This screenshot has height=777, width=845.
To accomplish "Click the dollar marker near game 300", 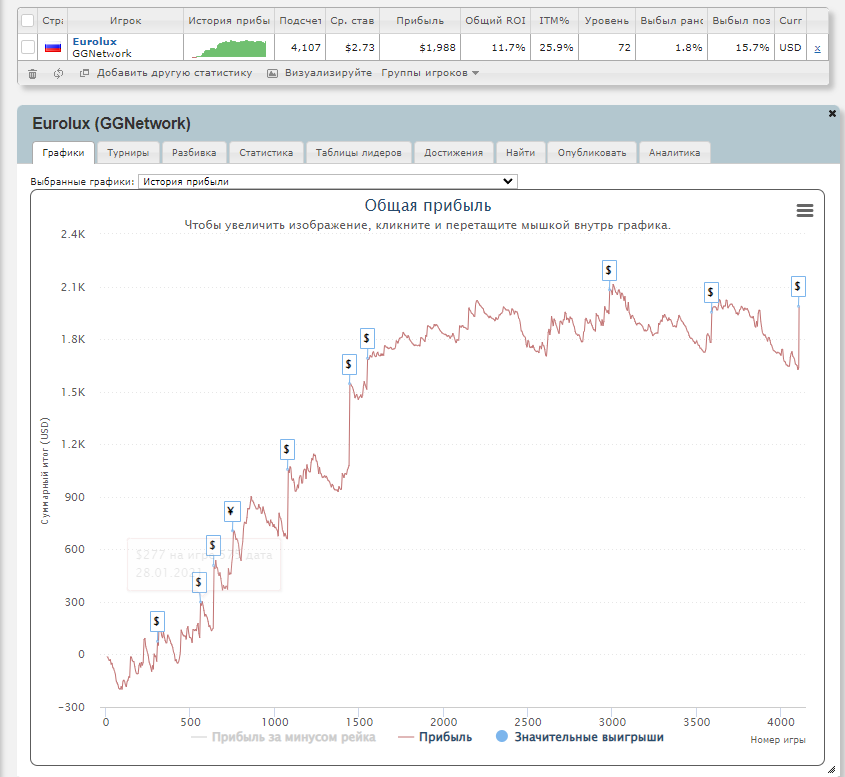I will 157,621.
